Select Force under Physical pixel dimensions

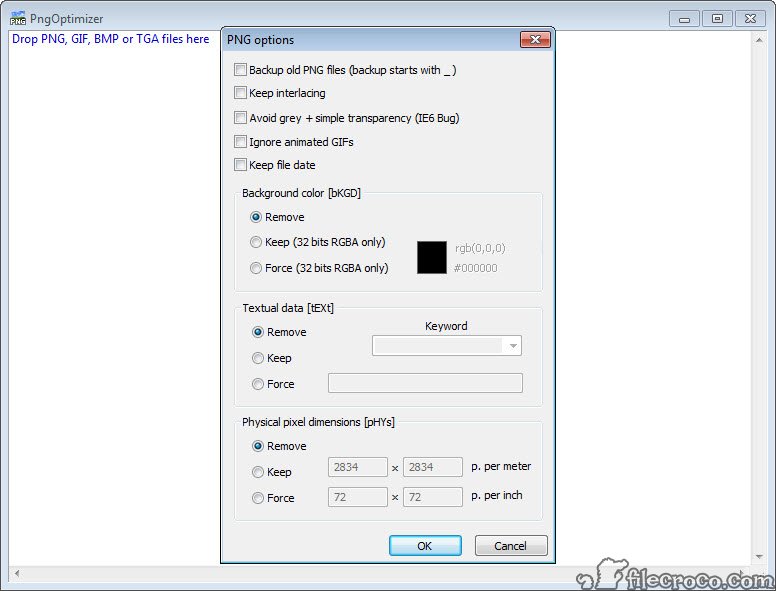click(258, 498)
